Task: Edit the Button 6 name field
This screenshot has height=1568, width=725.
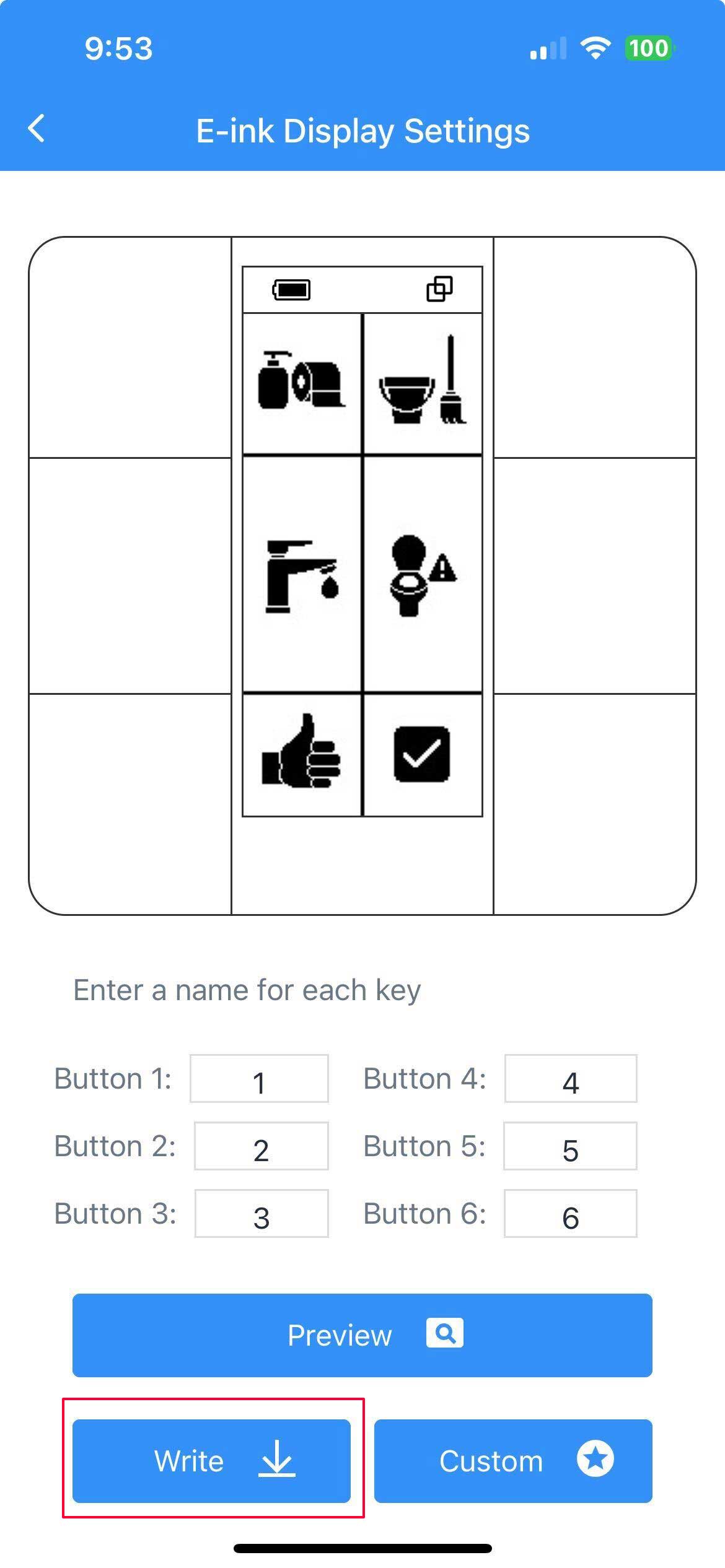Action: coord(571,1214)
